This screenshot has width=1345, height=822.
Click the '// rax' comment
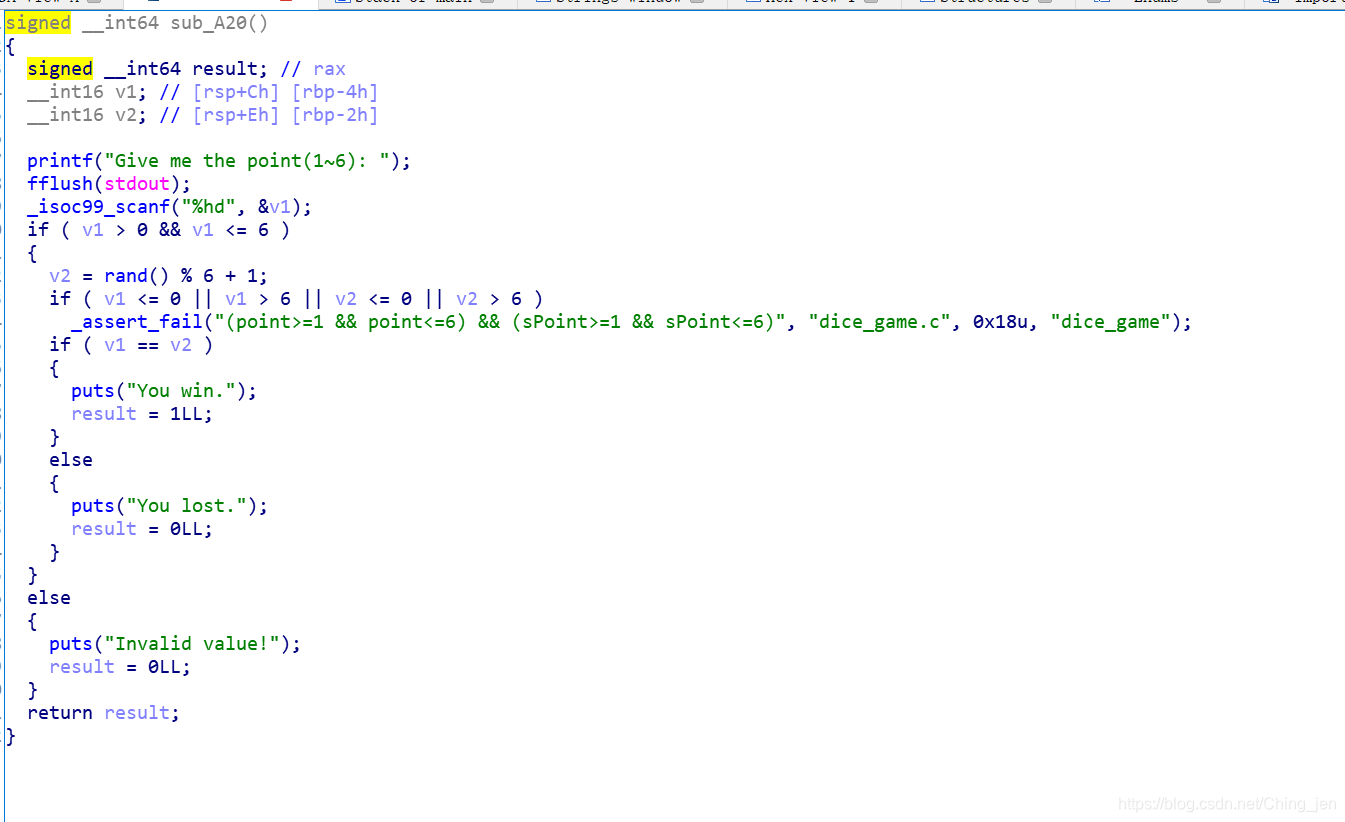(x=313, y=69)
